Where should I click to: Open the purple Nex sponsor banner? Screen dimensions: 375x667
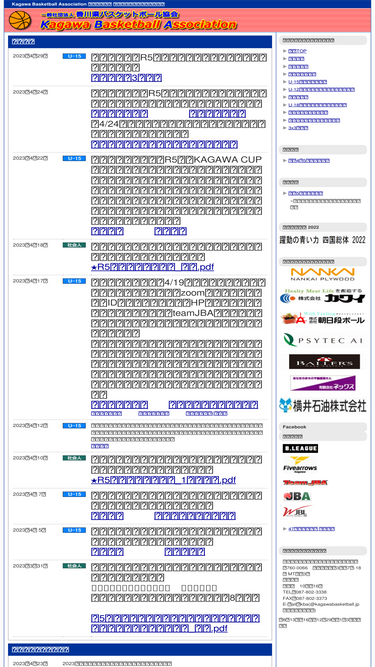323,383
